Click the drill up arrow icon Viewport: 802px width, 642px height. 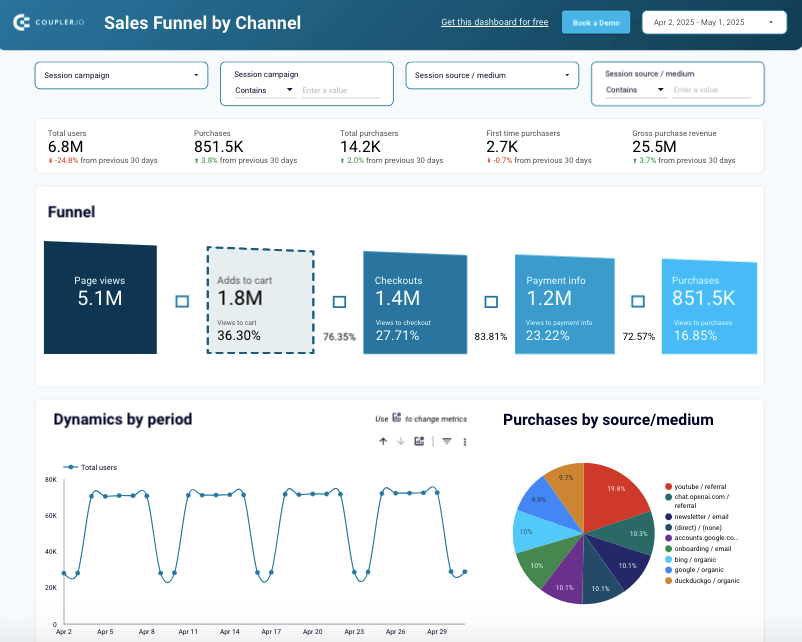tap(383, 441)
